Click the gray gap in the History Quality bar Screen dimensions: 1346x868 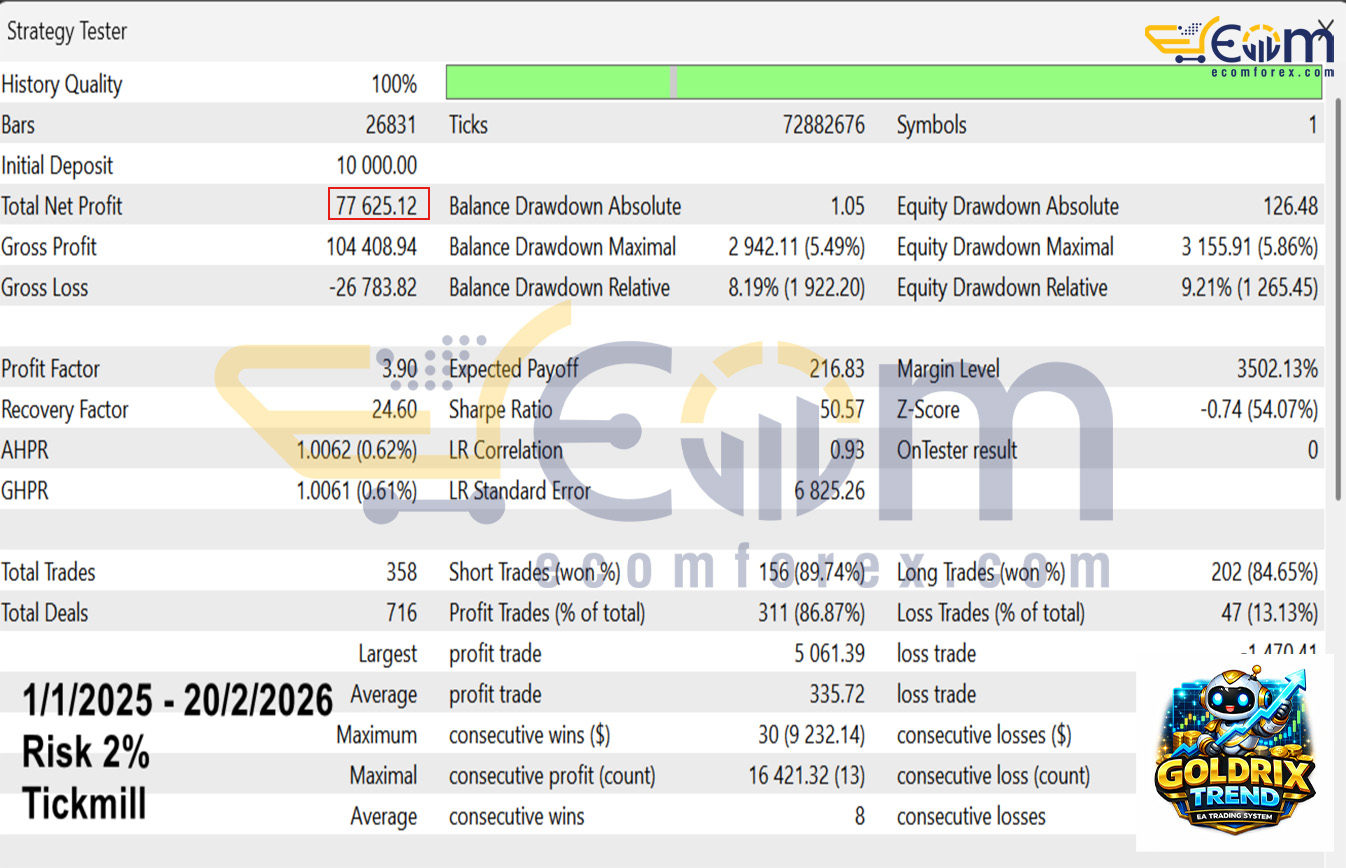click(x=674, y=82)
